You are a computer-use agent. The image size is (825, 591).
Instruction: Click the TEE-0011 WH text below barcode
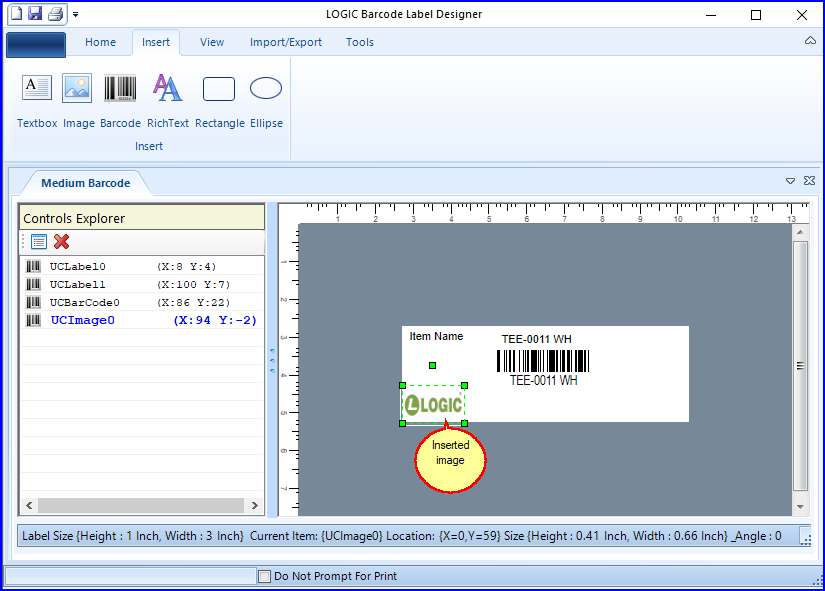point(544,380)
